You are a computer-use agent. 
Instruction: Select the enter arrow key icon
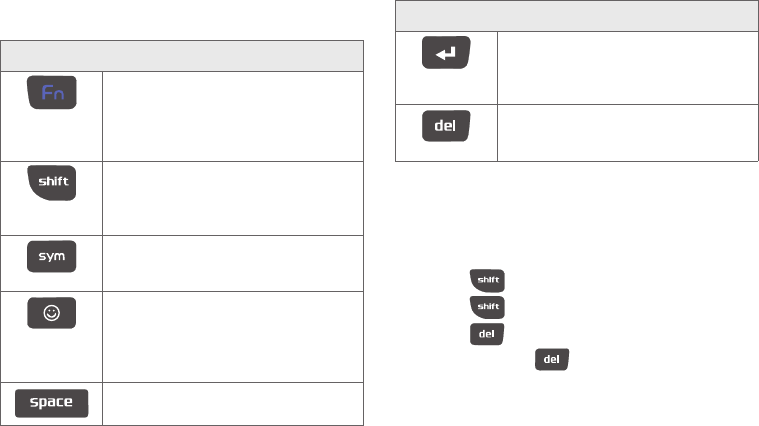446,52
